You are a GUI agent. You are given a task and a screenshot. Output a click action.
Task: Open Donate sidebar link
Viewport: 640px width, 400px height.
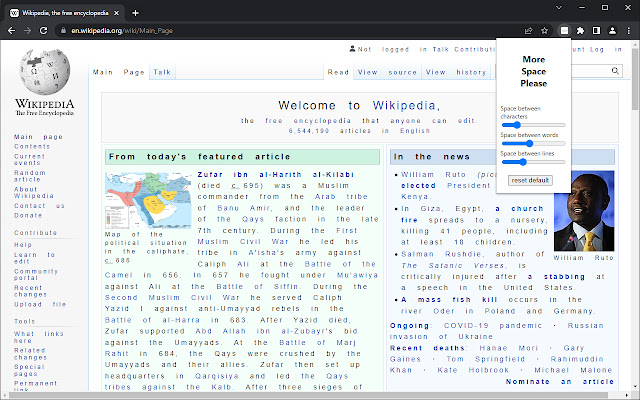coord(28,216)
